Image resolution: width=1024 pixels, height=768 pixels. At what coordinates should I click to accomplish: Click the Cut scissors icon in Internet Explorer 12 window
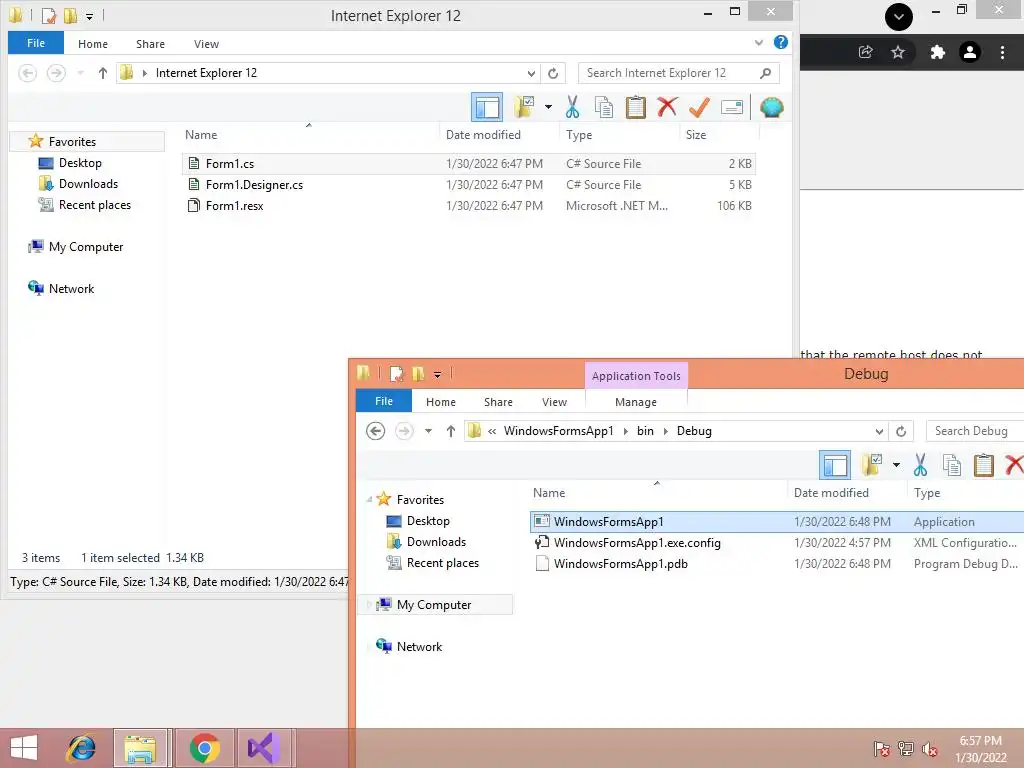pyautogui.click(x=572, y=107)
